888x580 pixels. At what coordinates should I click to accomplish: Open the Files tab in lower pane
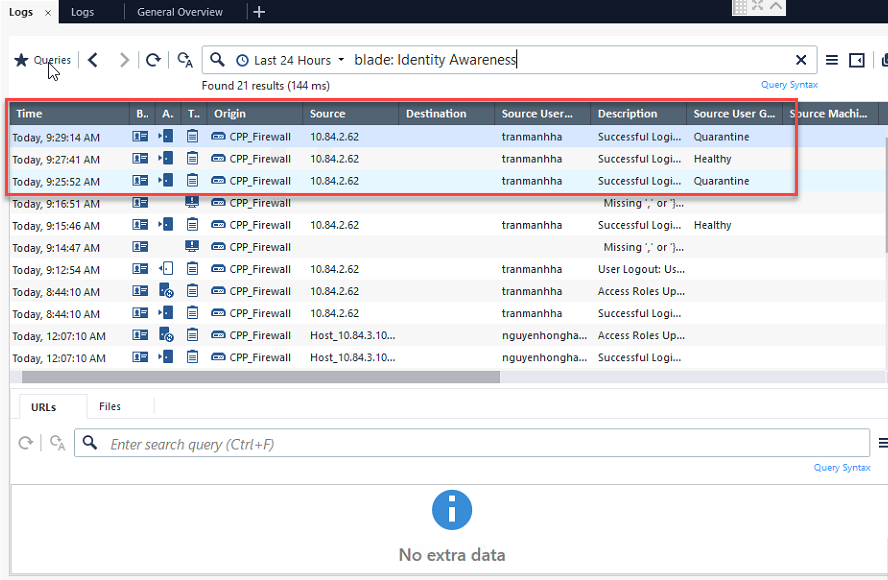[110, 406]
